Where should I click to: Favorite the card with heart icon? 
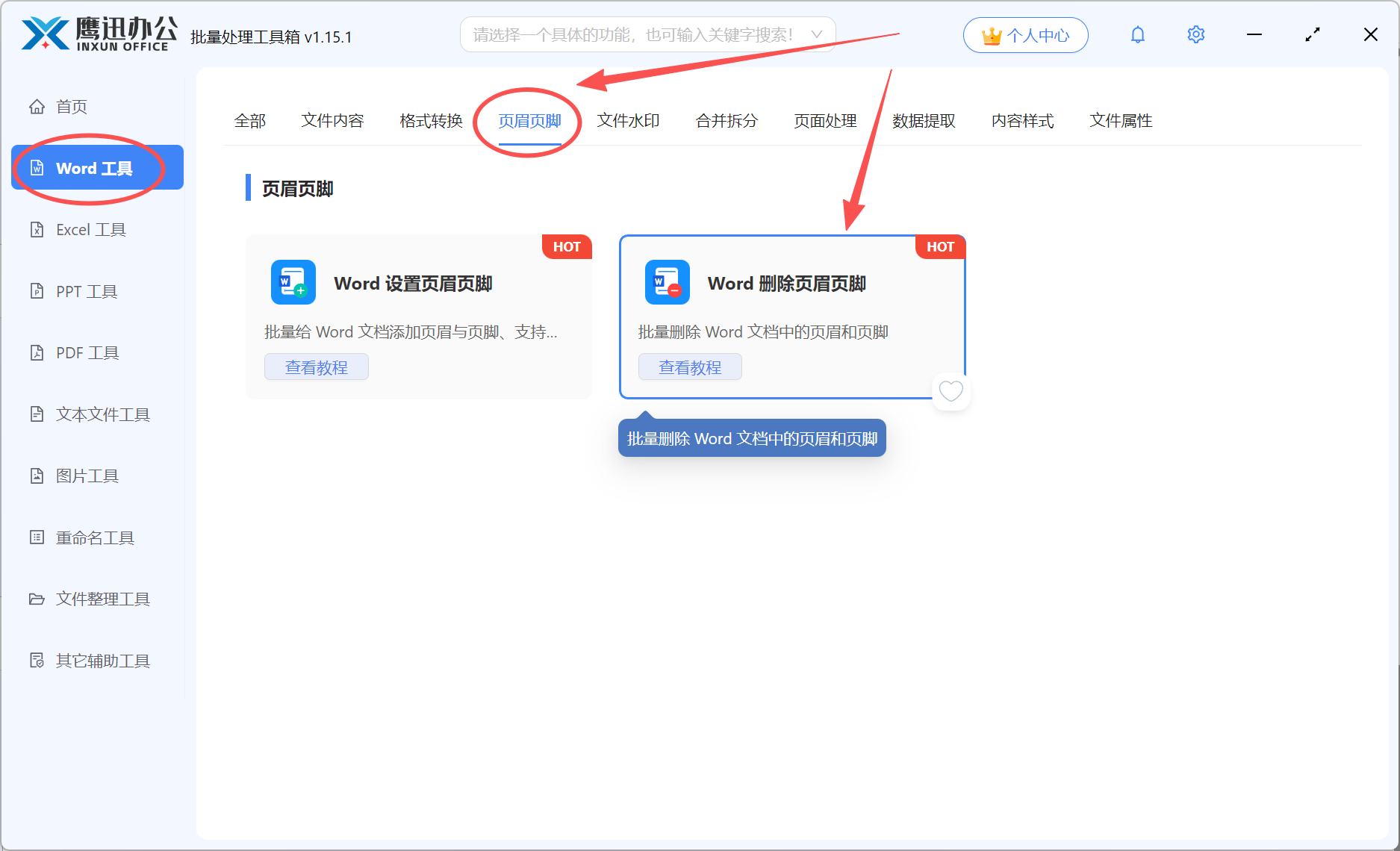pyautogui.click(x=951, y=390)
